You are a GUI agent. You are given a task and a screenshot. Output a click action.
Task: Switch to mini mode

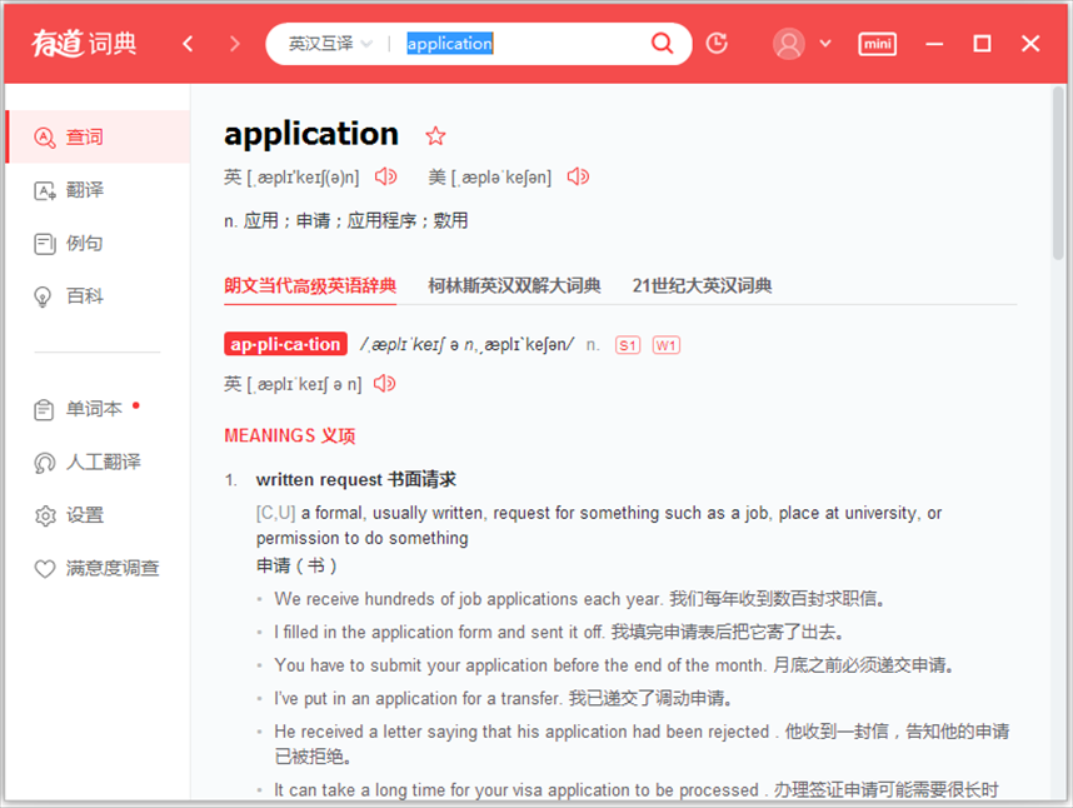click(877, 43)
